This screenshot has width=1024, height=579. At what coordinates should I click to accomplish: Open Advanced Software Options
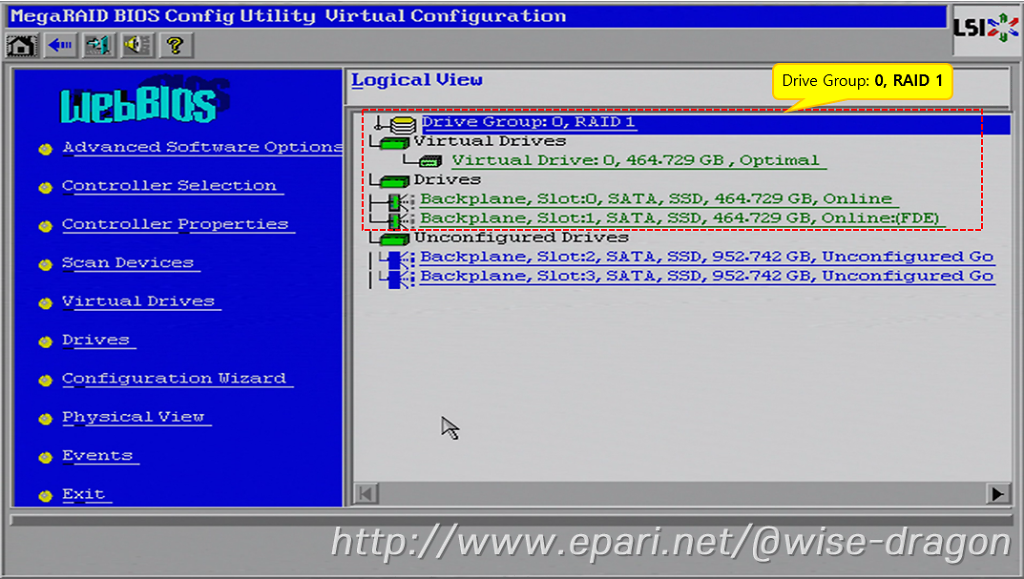click(202, 147)
